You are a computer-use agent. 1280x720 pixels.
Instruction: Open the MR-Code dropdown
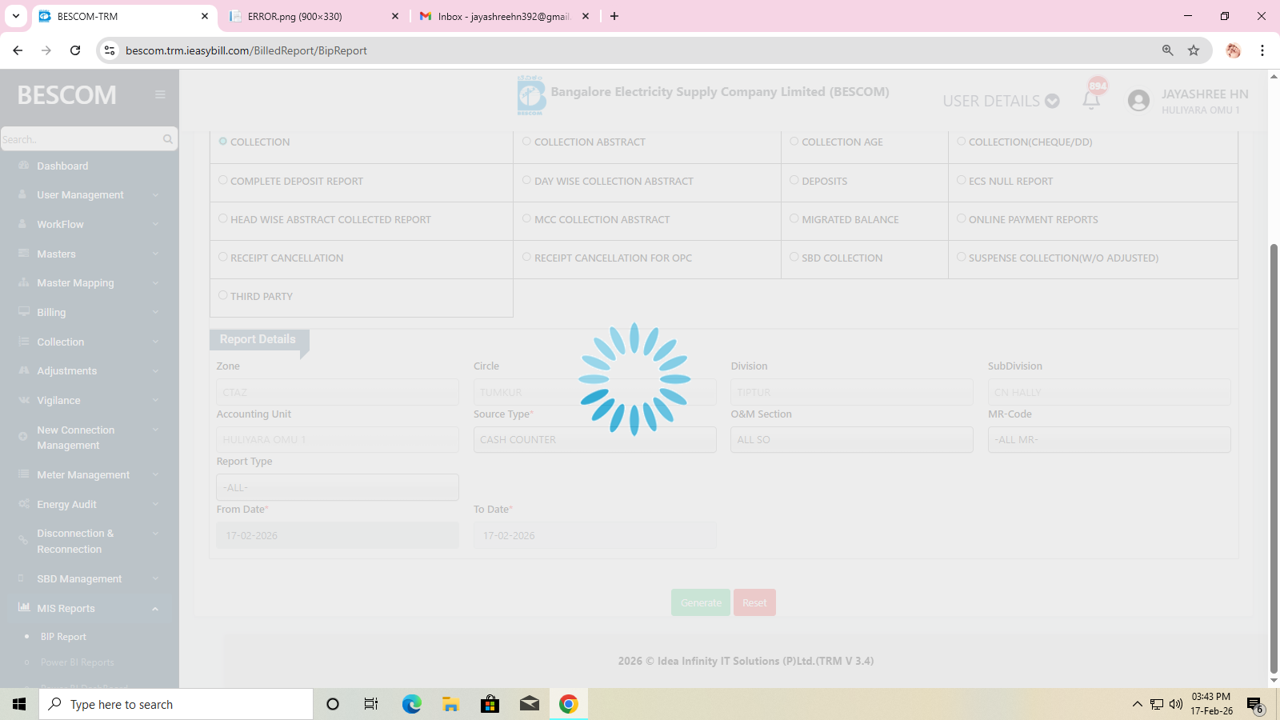click(1109, 440)
